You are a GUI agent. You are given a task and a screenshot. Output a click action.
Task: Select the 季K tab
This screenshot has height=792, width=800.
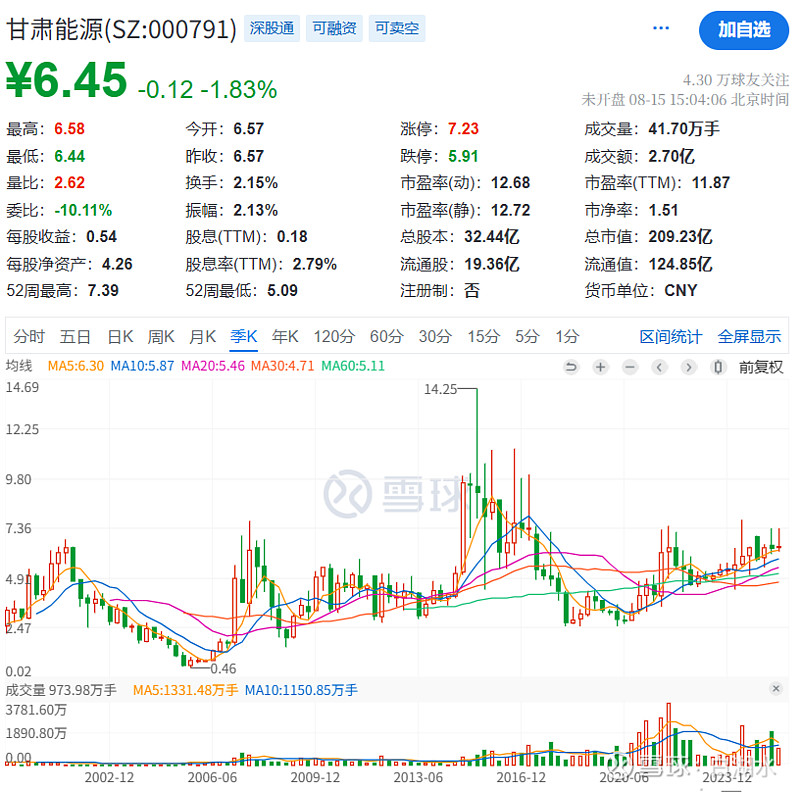click(243, 336)
